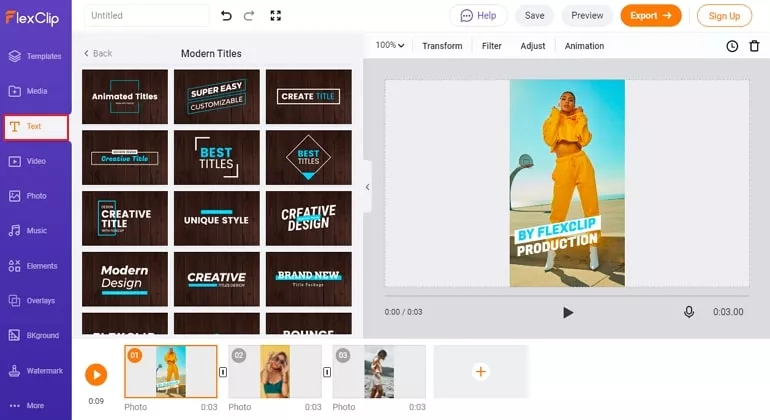The width and height of the screenshot is (770, 420).
Task: Open the Watermark sidebar section
Action: 35,371
